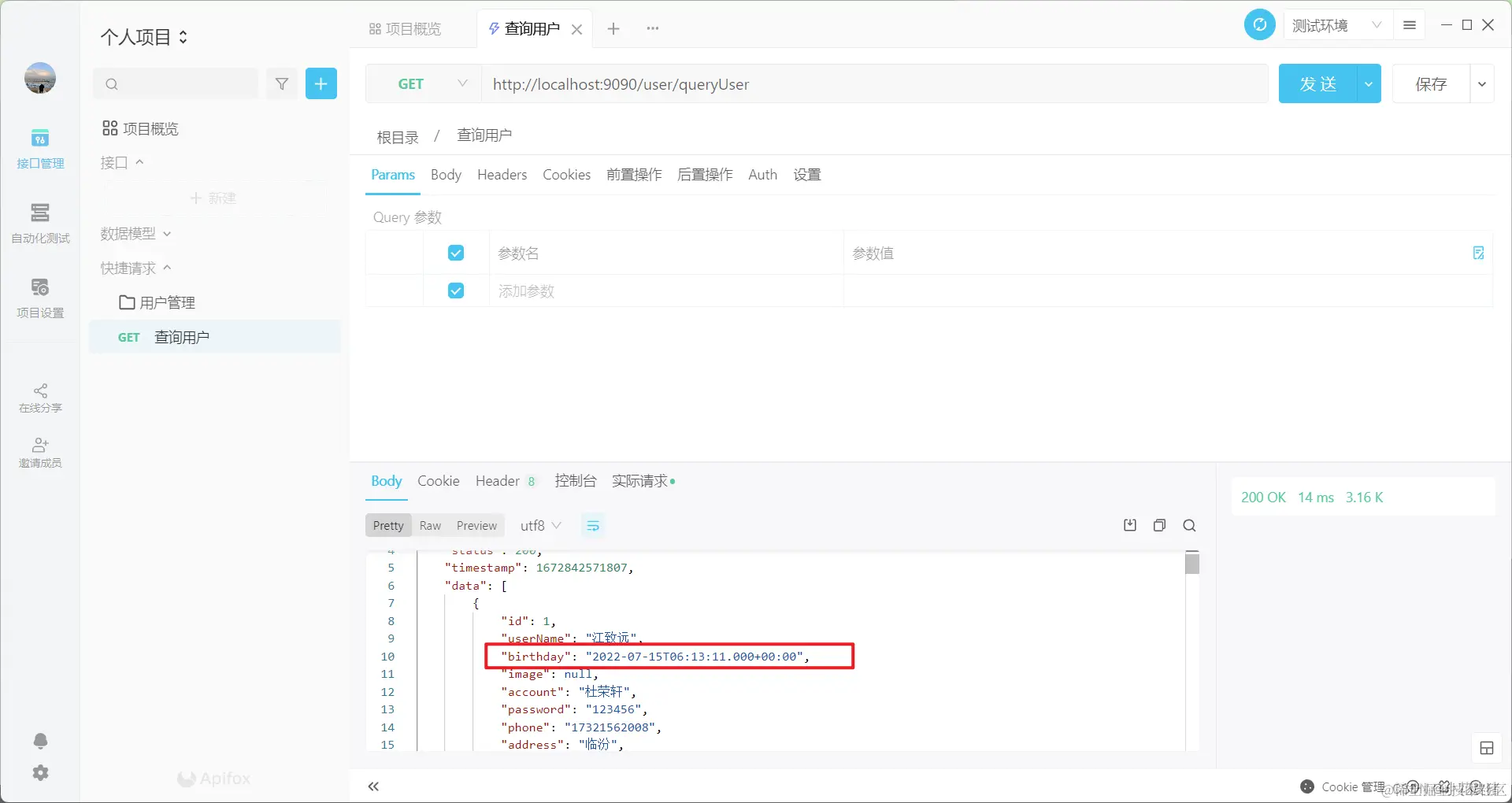1512x803 pixels.
Task: Click the 保存 button
Action: point(1431,83)
